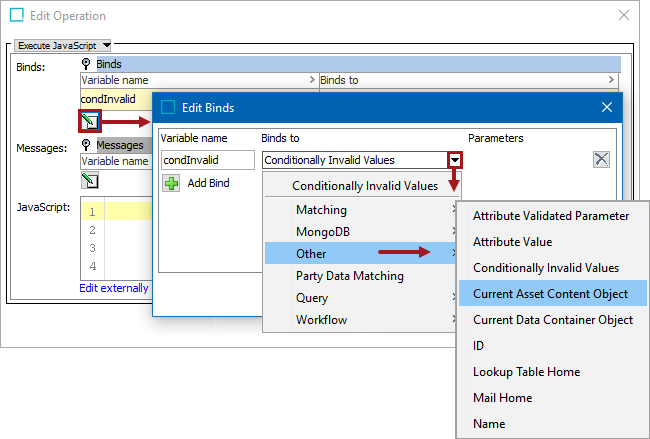
Task: Delete the condInvalid bind with X icon
Action: [x=601, y=160]
